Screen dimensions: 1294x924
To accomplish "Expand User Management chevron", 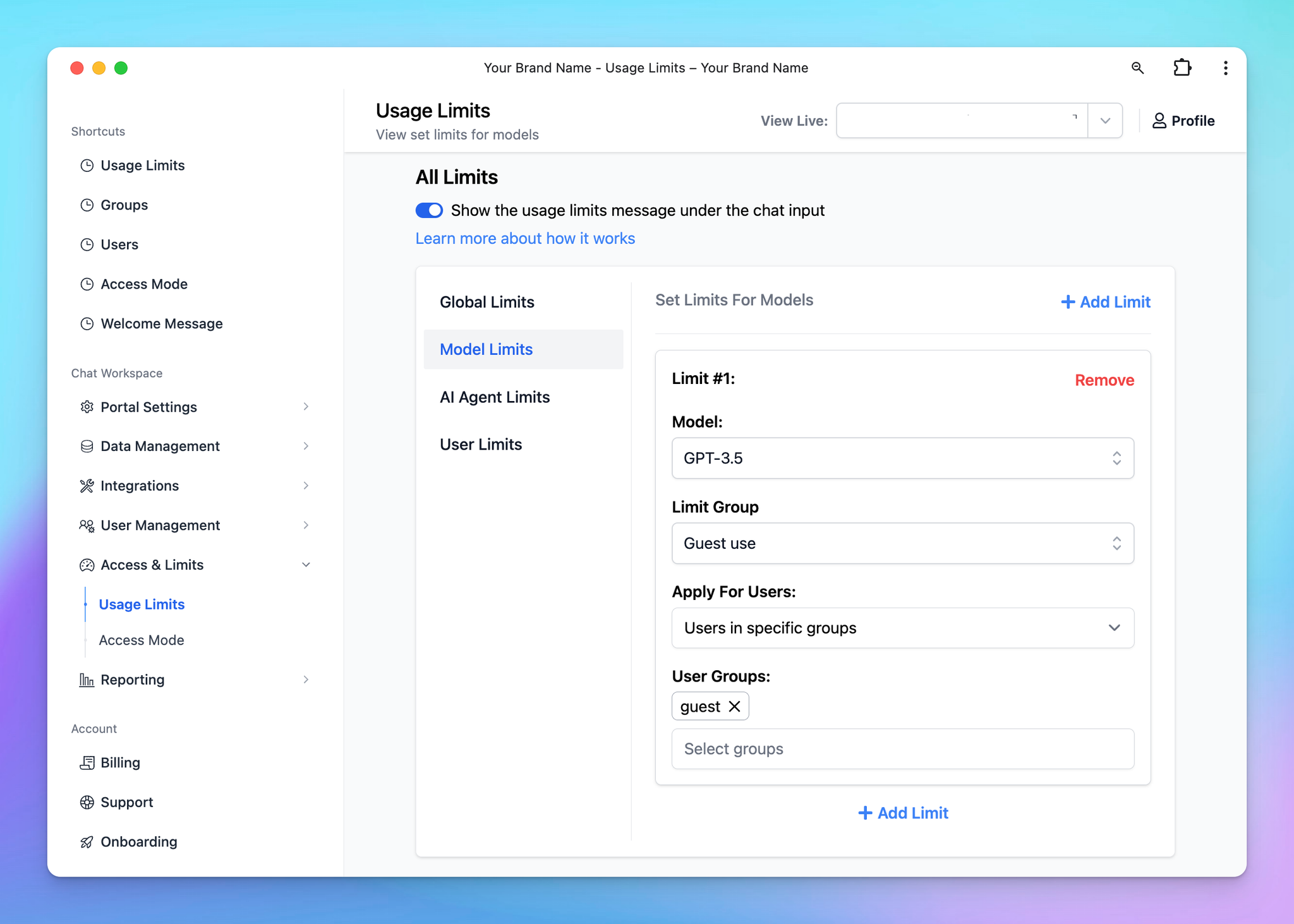I will 306,525.
